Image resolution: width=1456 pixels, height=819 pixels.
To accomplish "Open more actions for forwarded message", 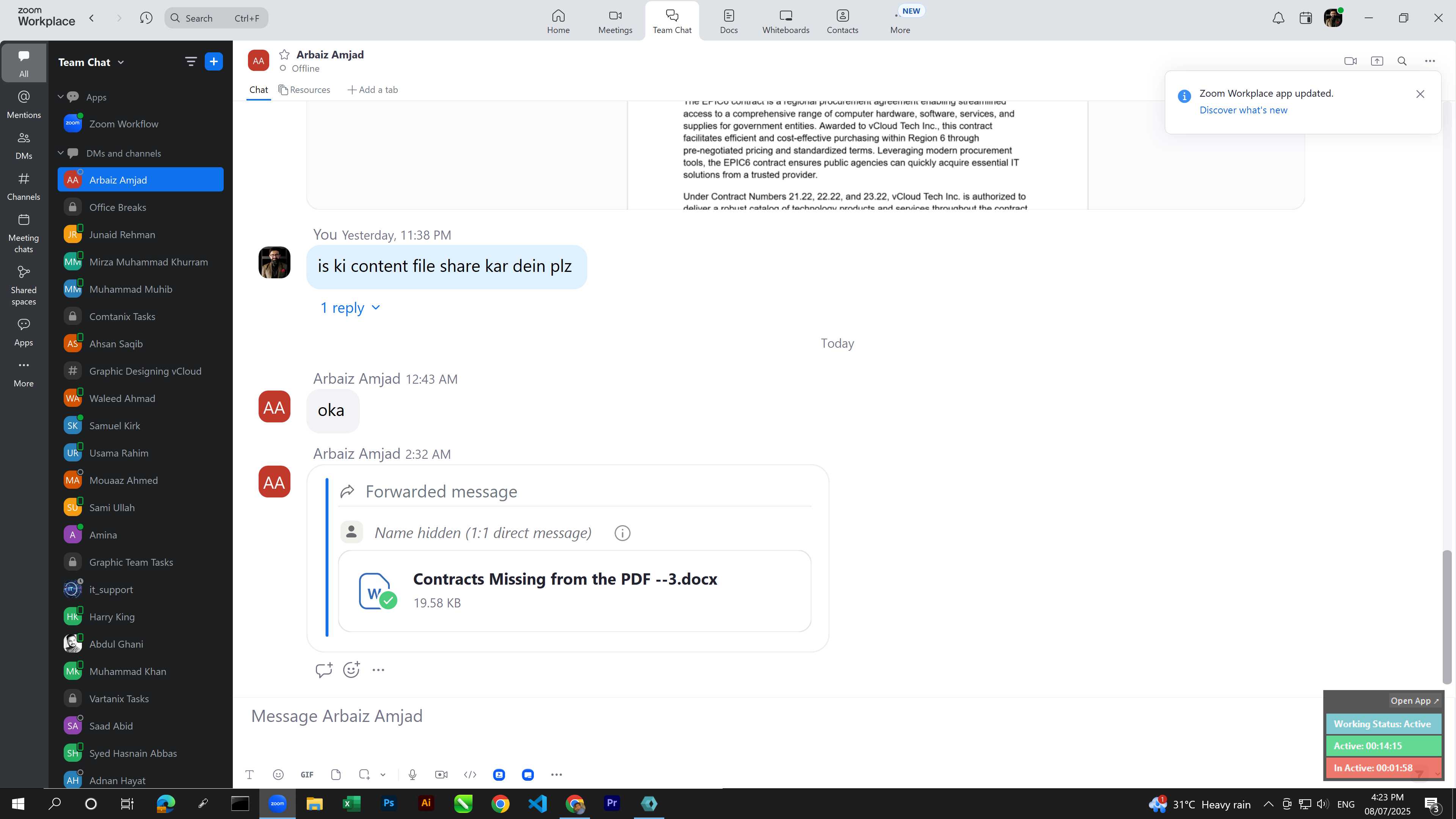I will 378,670.
